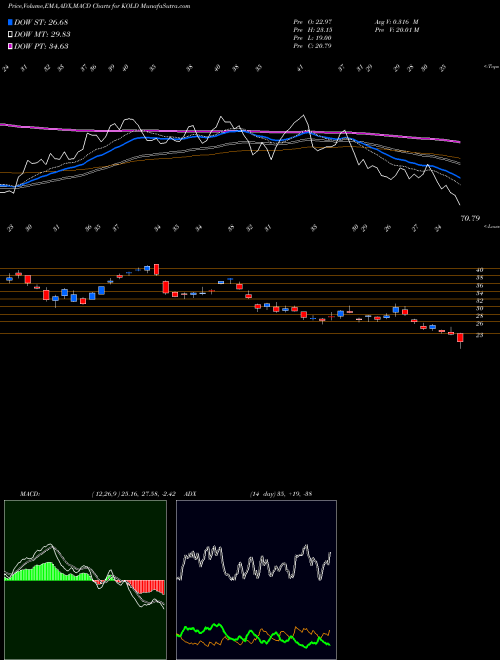500x660 pixels.
Task: Click the 'Pre C: 20.79' value
Action: [x=314, y=46]
